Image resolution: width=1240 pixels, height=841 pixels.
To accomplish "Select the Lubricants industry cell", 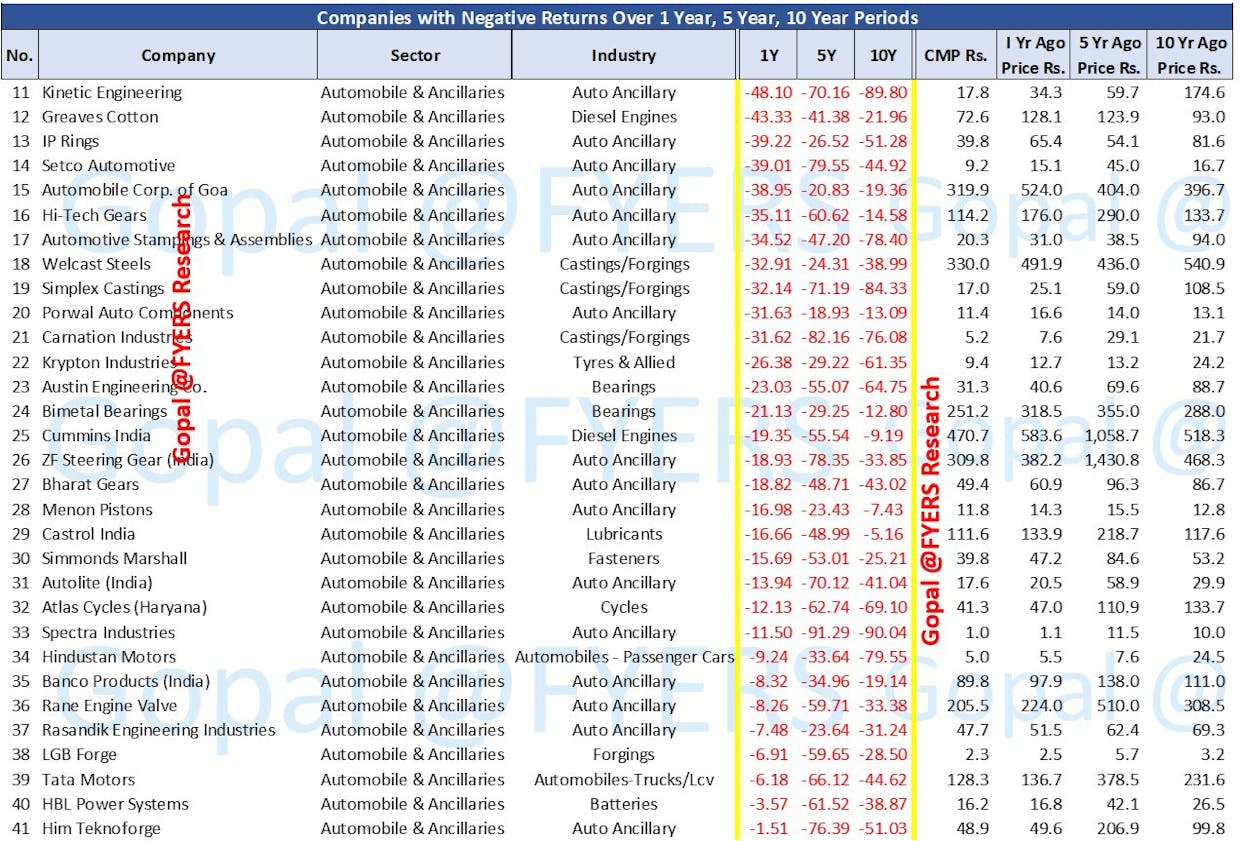I will point(624,533).
